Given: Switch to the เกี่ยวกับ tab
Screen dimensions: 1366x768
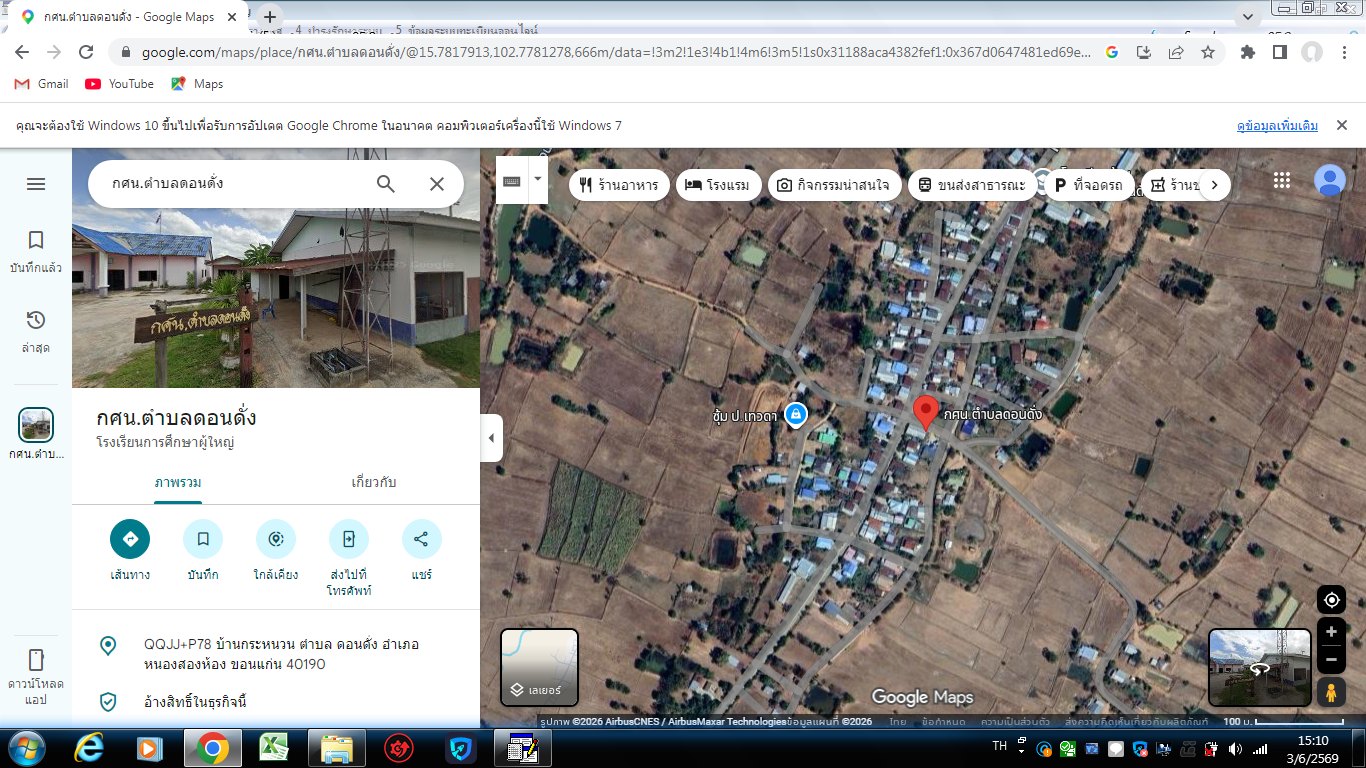Looking at the screenshot, I should tap(374, 482).
